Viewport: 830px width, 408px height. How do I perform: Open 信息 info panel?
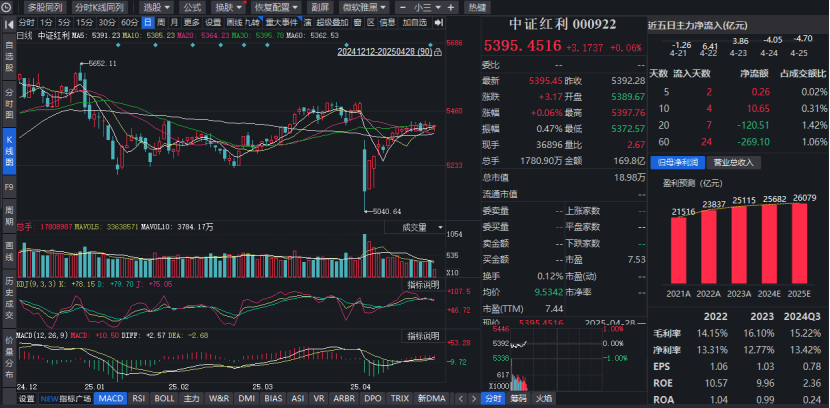(387, 23)
